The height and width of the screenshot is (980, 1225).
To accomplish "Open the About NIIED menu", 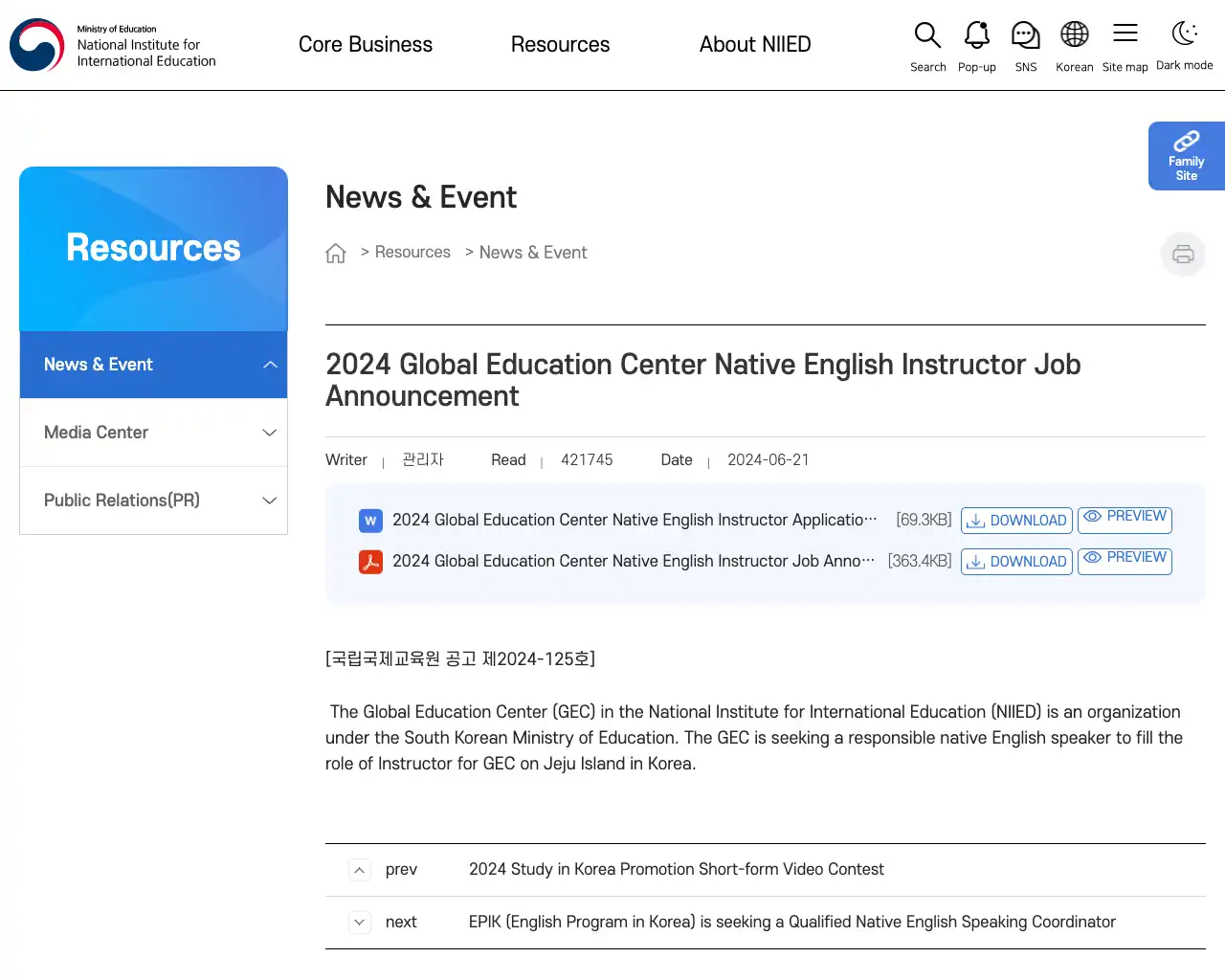I will tap(755, 45).
